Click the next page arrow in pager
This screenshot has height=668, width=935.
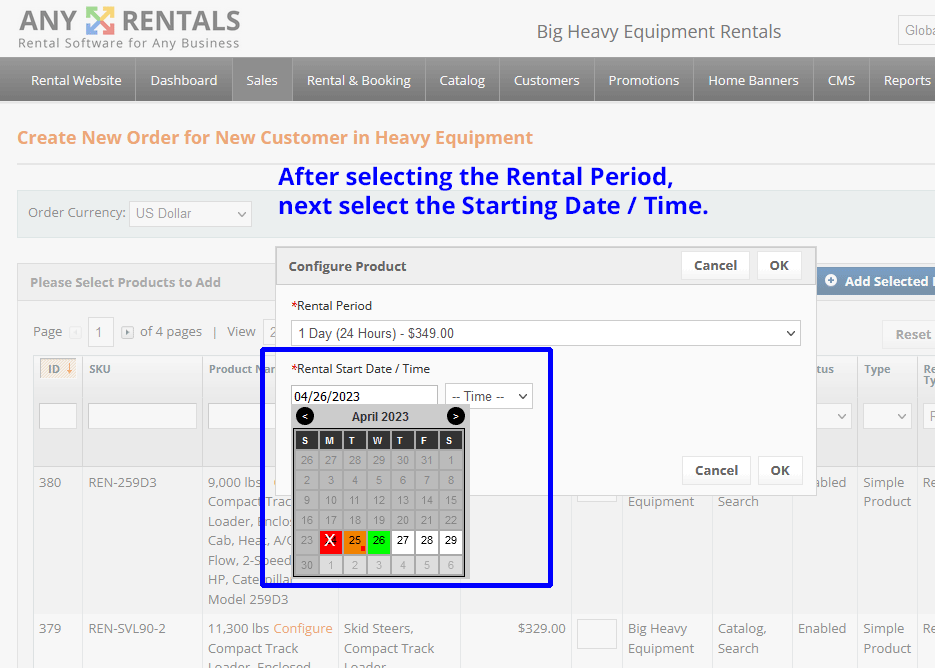[x=127, y=332]
